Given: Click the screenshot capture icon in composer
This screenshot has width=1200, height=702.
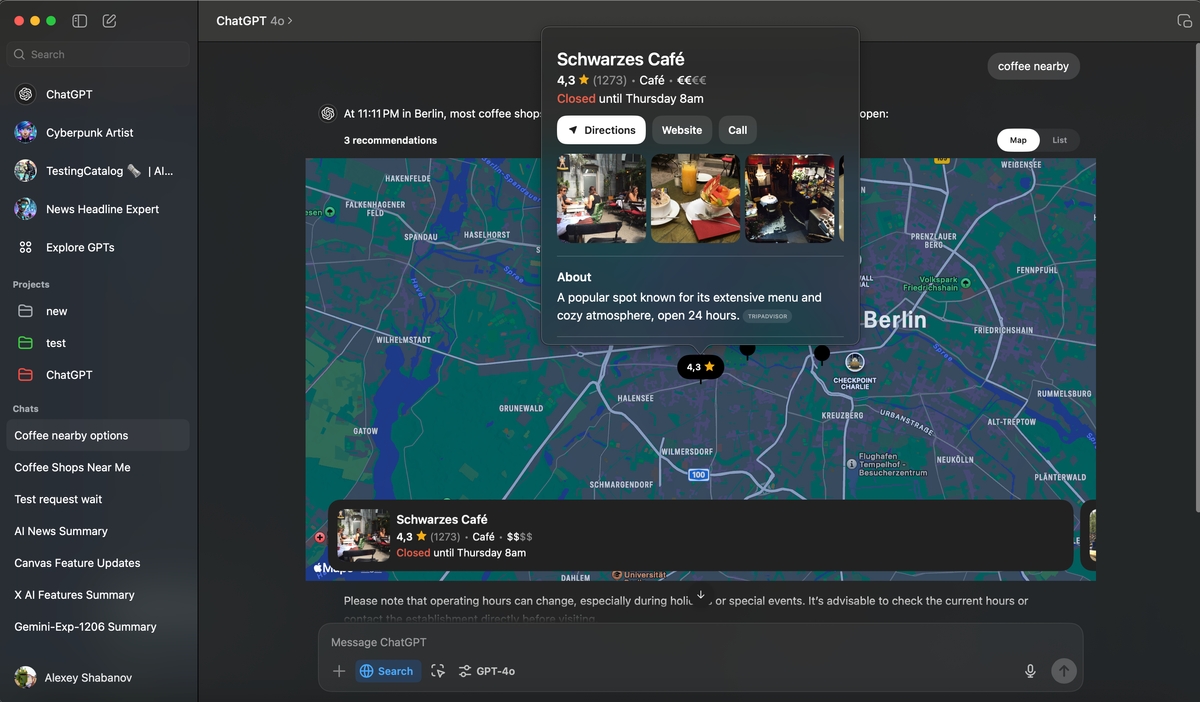Looking at the screenshot, I should point(438,671).
